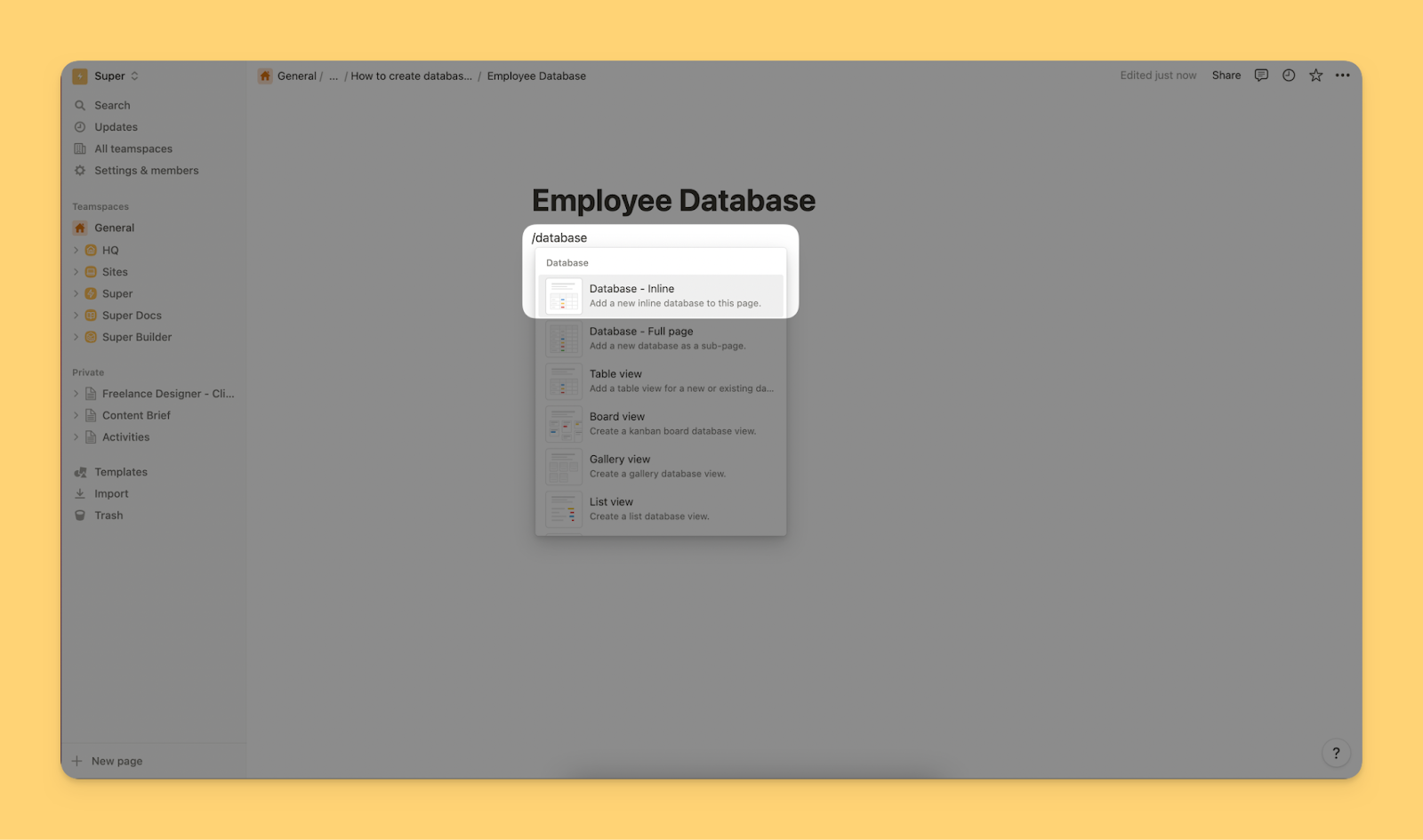Click the Content Brief document icon

(x=91, y=415)
